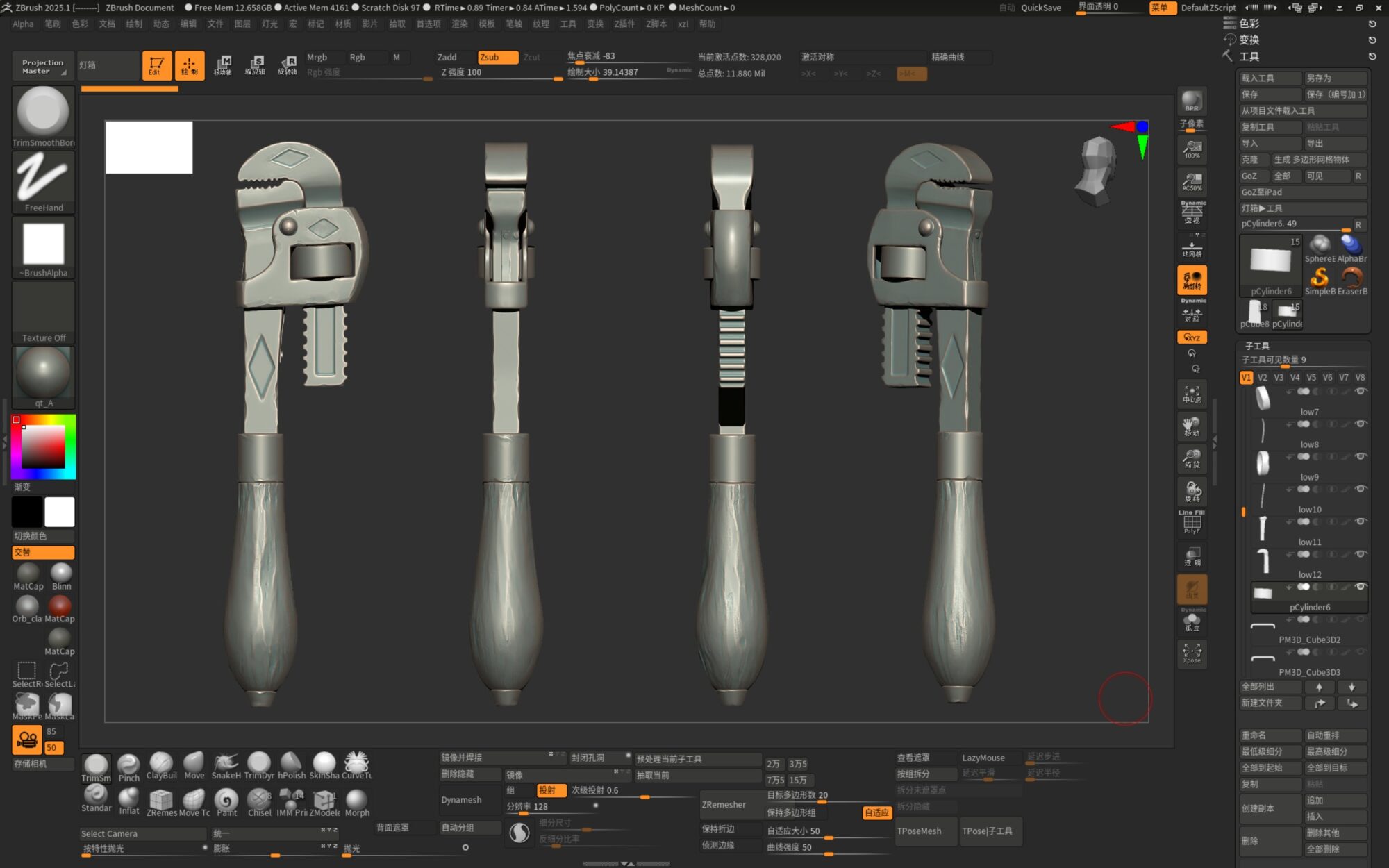Enable the Zadd mode toggle
This screenshot has height=868, width=1389.
[447, 57]
